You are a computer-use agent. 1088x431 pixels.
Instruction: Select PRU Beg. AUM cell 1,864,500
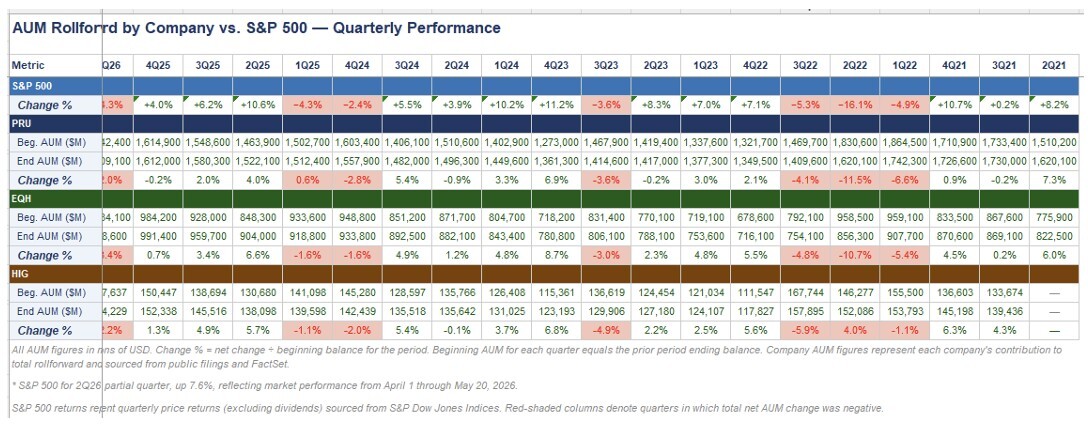[905, 142]
